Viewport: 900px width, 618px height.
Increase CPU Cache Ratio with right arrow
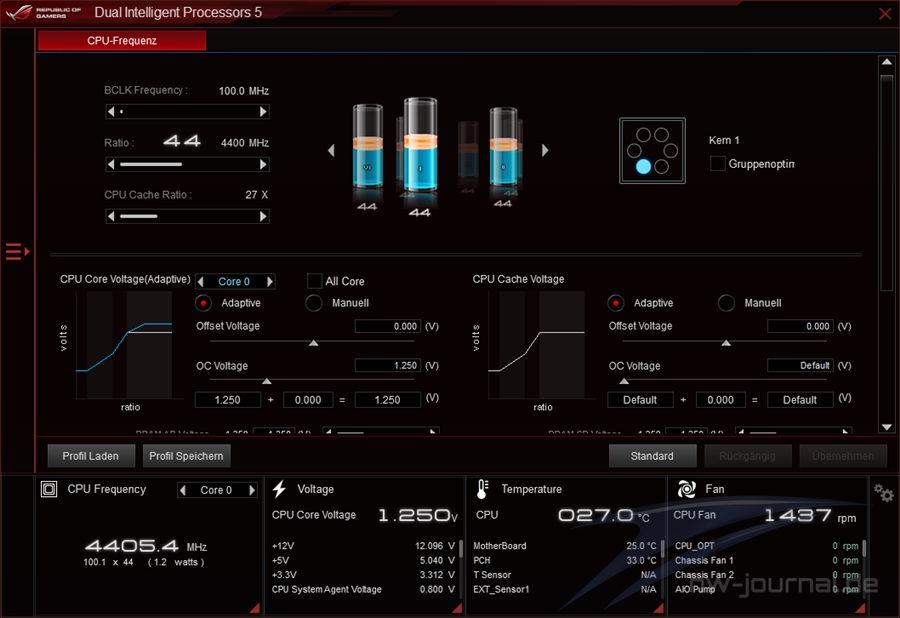[x=263, y=216]
